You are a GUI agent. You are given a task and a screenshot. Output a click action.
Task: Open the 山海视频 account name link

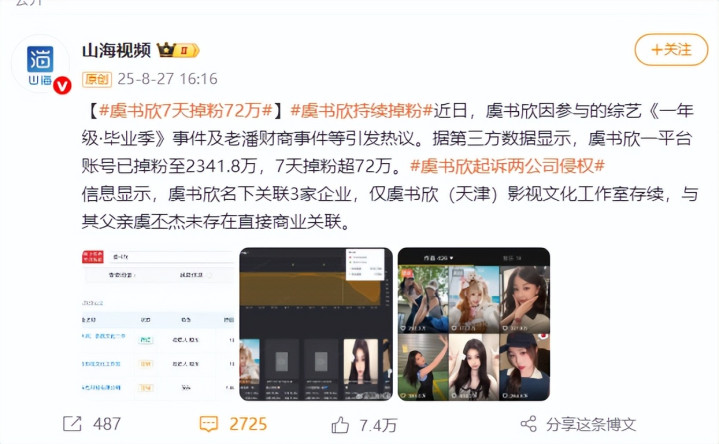116,50
